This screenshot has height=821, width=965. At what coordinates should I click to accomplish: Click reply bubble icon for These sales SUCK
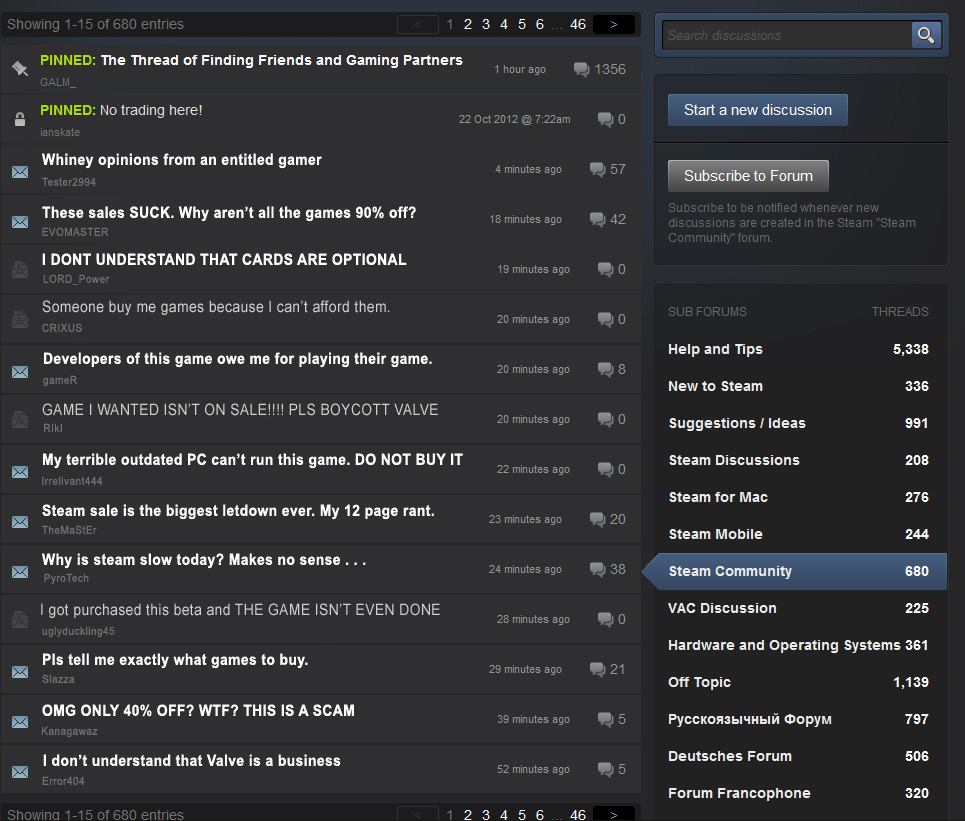pyautogui.click(x=598, y=219)
